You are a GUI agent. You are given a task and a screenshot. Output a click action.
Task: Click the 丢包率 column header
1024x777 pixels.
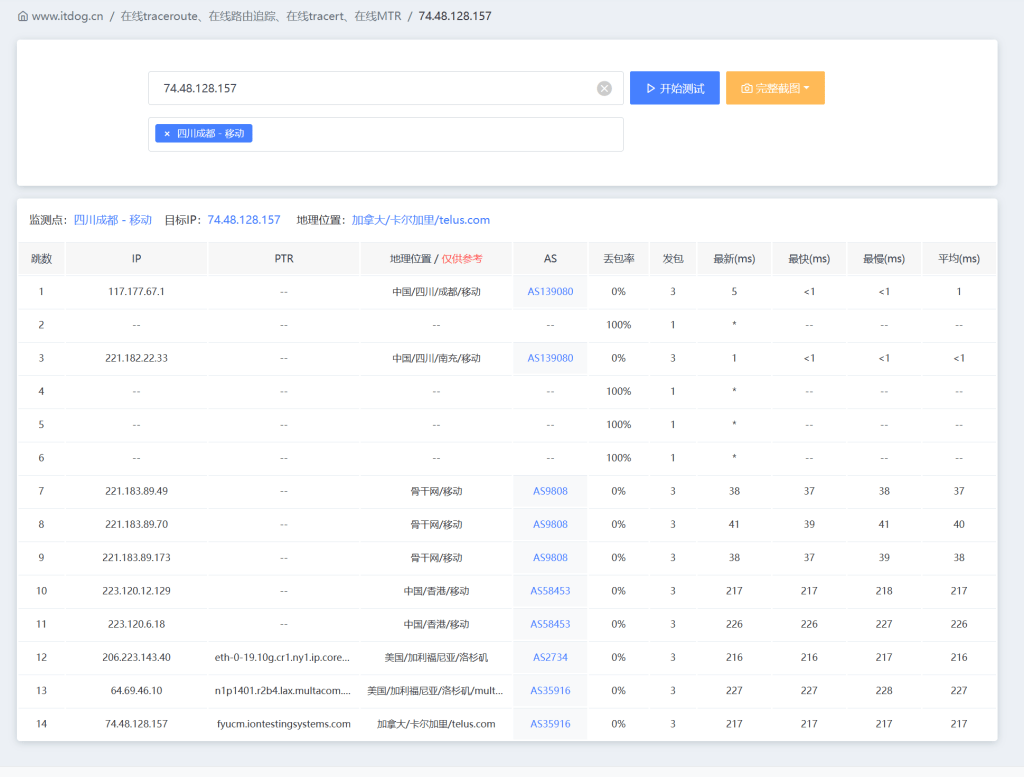click(x=618, y=259)
